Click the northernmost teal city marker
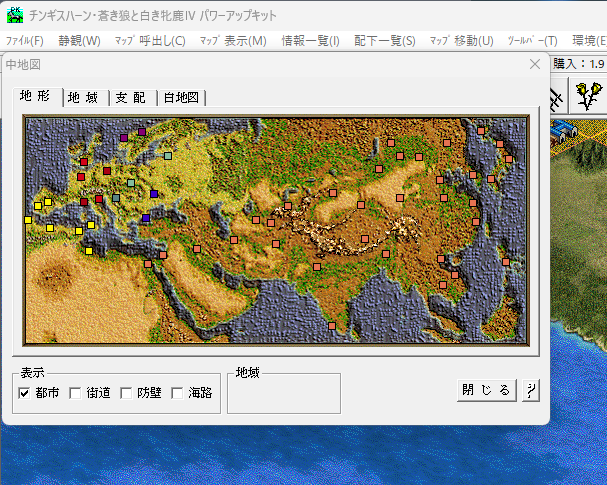 point(168,156)
